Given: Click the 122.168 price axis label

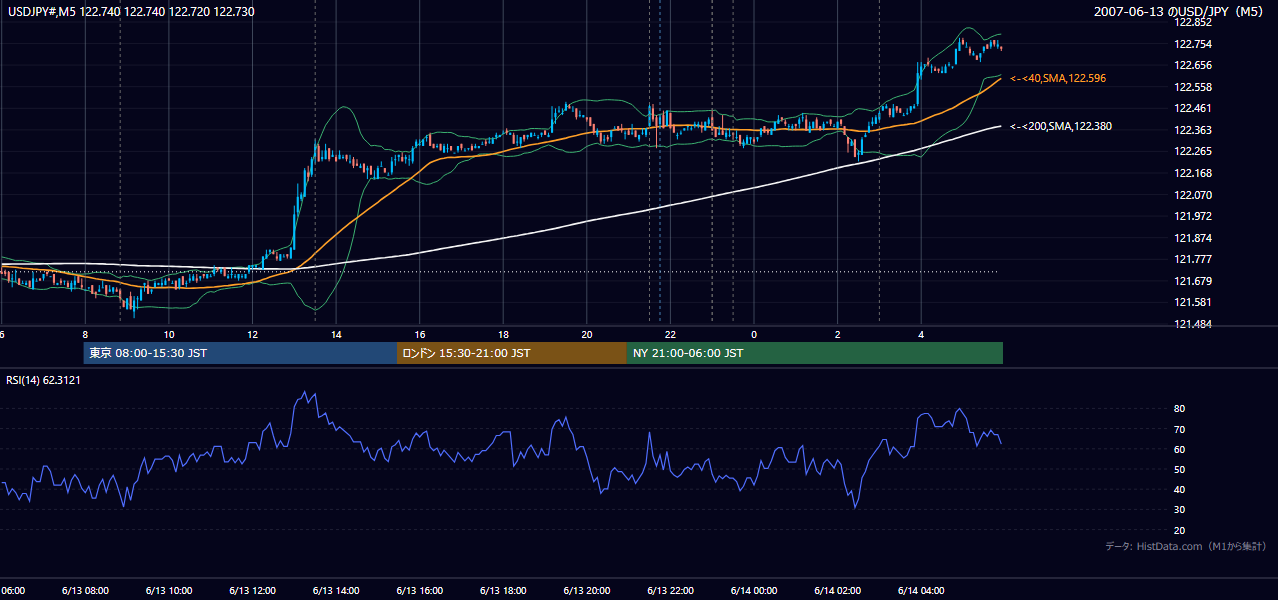Looking at the screenshot, I should (x=1192, y=173).
